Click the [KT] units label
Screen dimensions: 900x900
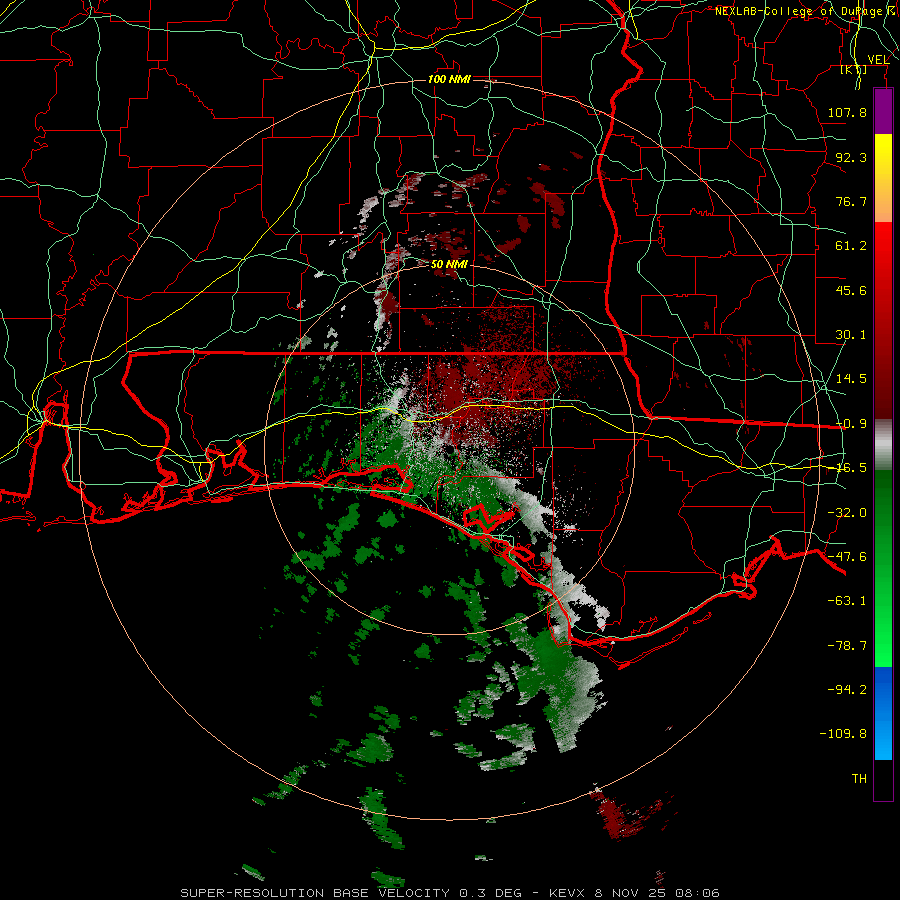pos(854,69)
